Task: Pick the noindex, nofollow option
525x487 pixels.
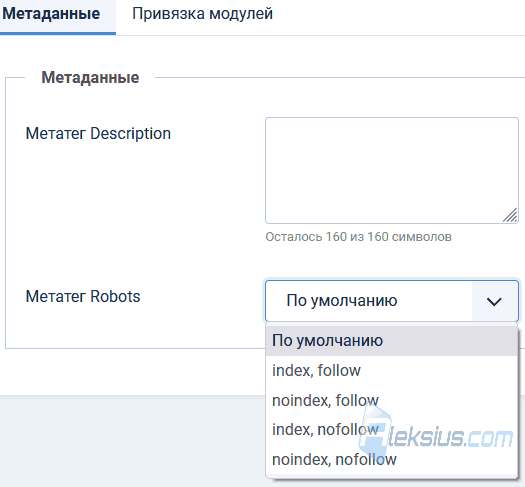Action: 392,460
